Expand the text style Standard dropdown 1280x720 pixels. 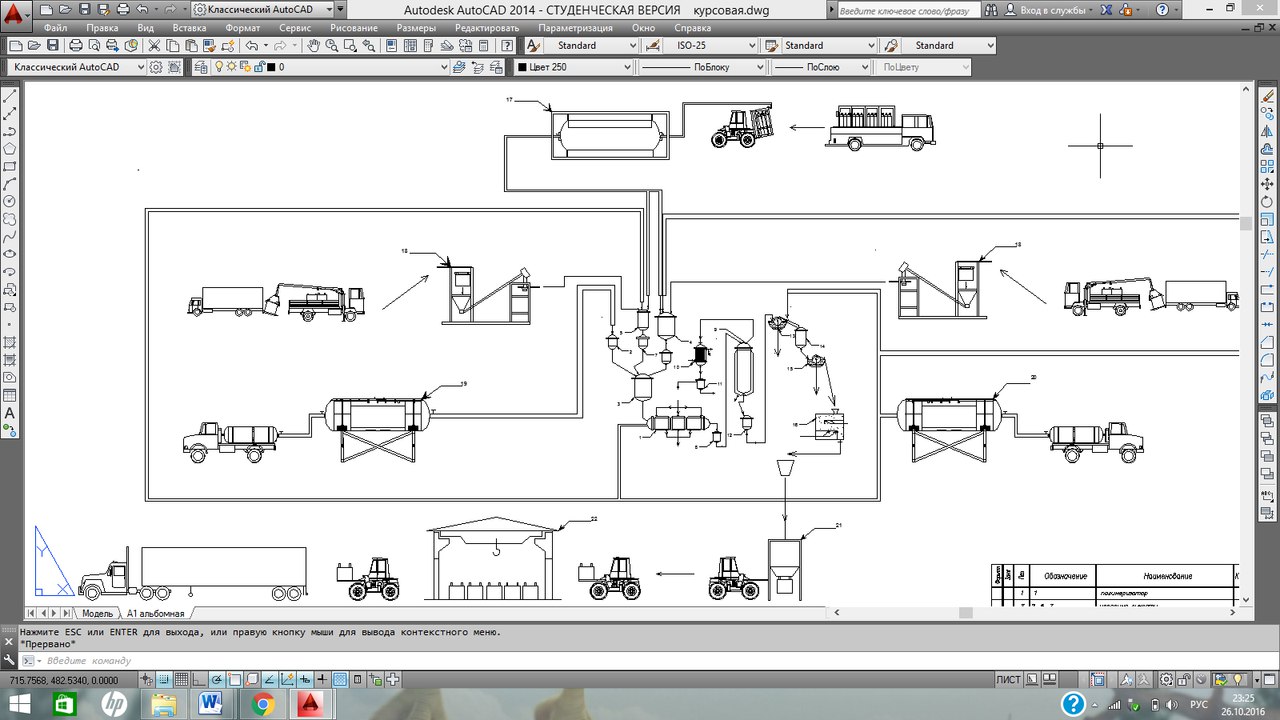pos(631,46)
